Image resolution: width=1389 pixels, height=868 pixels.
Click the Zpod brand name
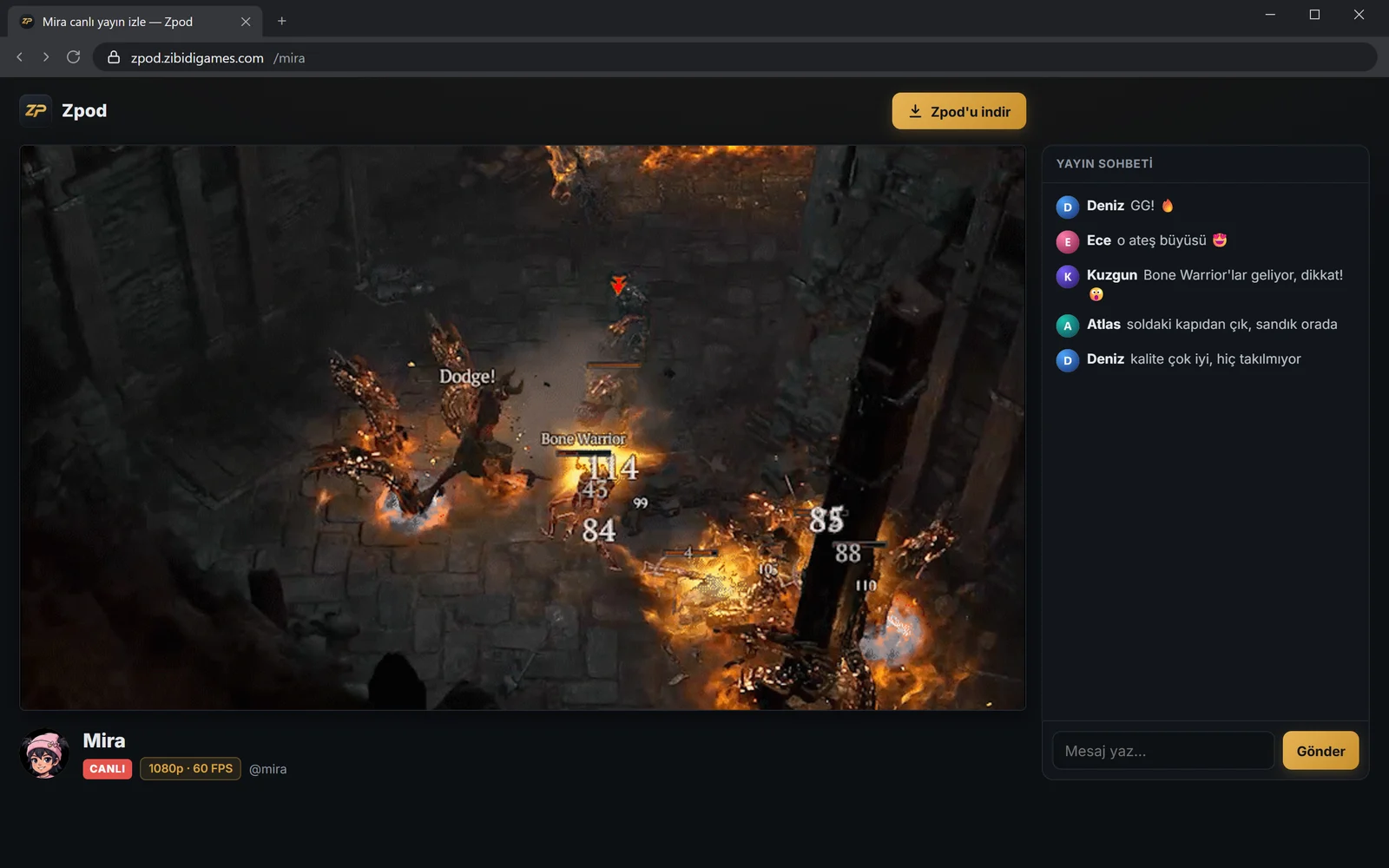coord(84,110)
